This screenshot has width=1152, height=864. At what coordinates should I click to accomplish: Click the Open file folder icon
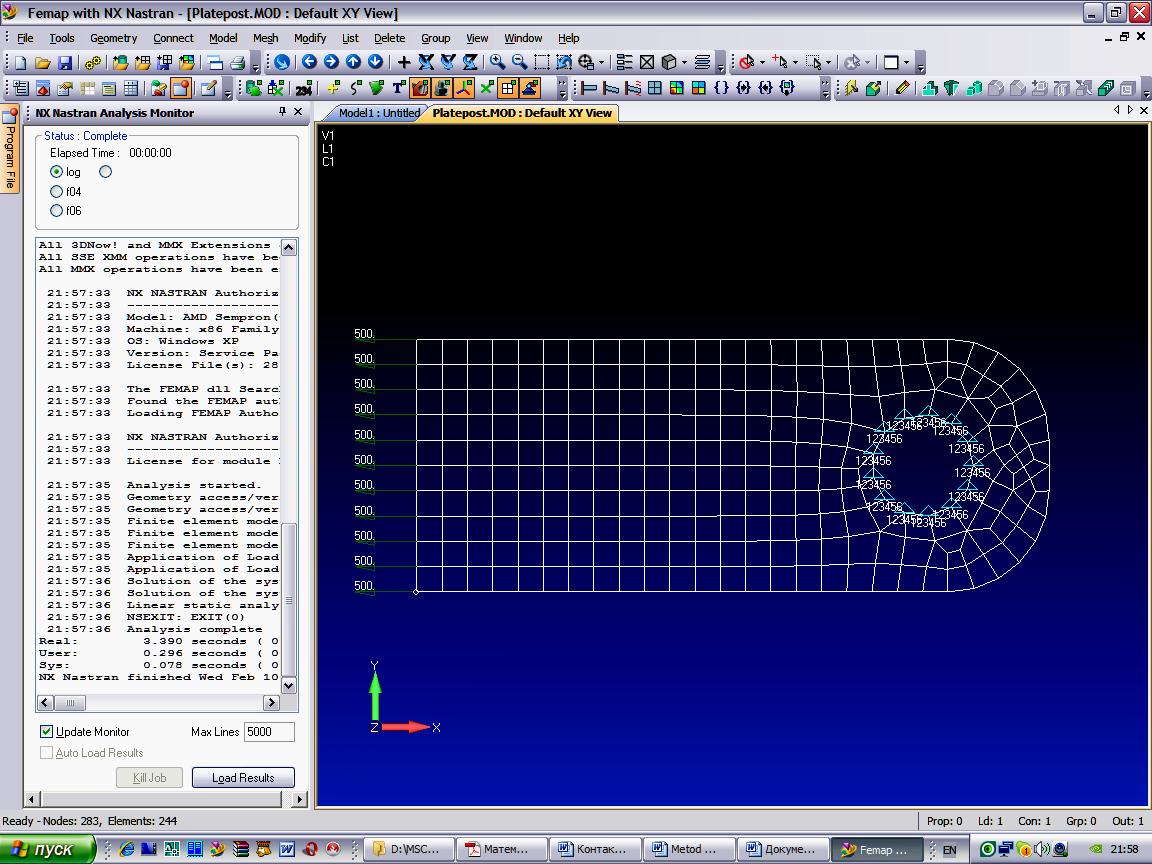[x=43, y=62]
